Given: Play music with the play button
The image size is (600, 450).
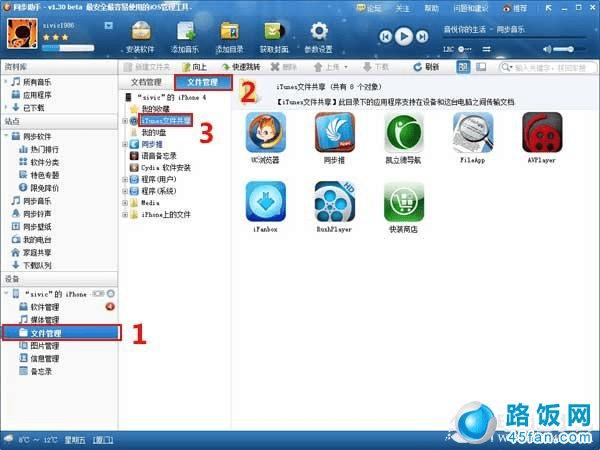Looking at the screenshot, I should pyautogui.click(x=404, y=37).
